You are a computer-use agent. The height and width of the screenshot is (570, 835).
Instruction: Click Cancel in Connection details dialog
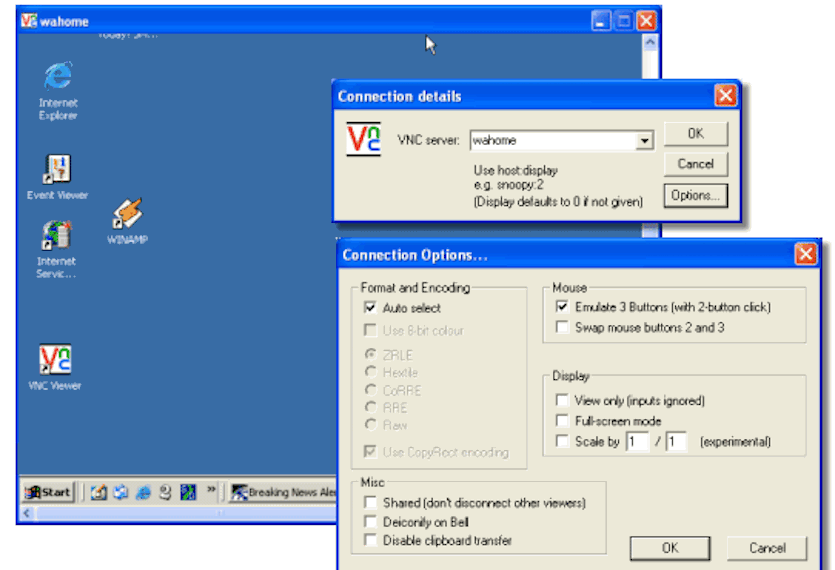click(695, 164)
